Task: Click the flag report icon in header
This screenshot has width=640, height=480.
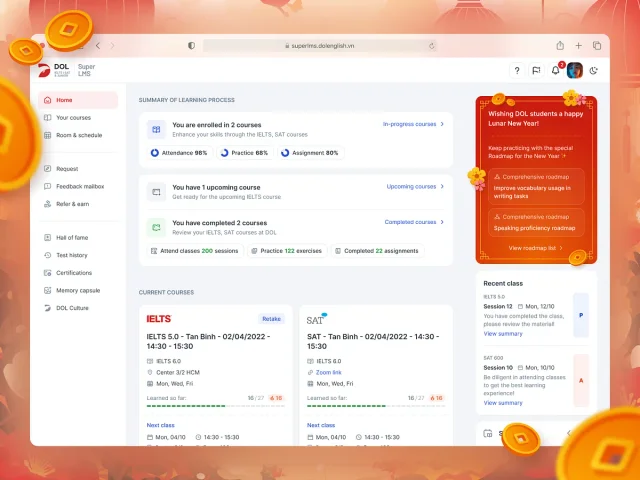Action: [x=536, y=71]
